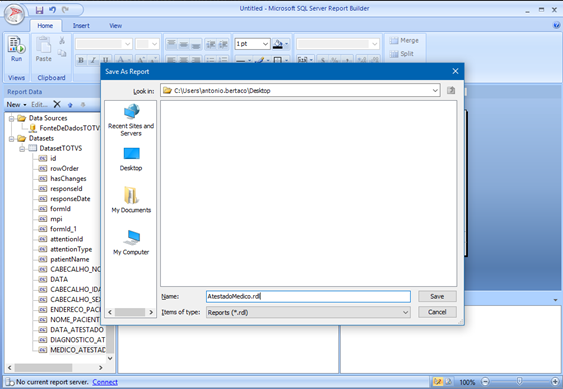
Task: Click the zoom out minus icon
Action: (485, 381)
